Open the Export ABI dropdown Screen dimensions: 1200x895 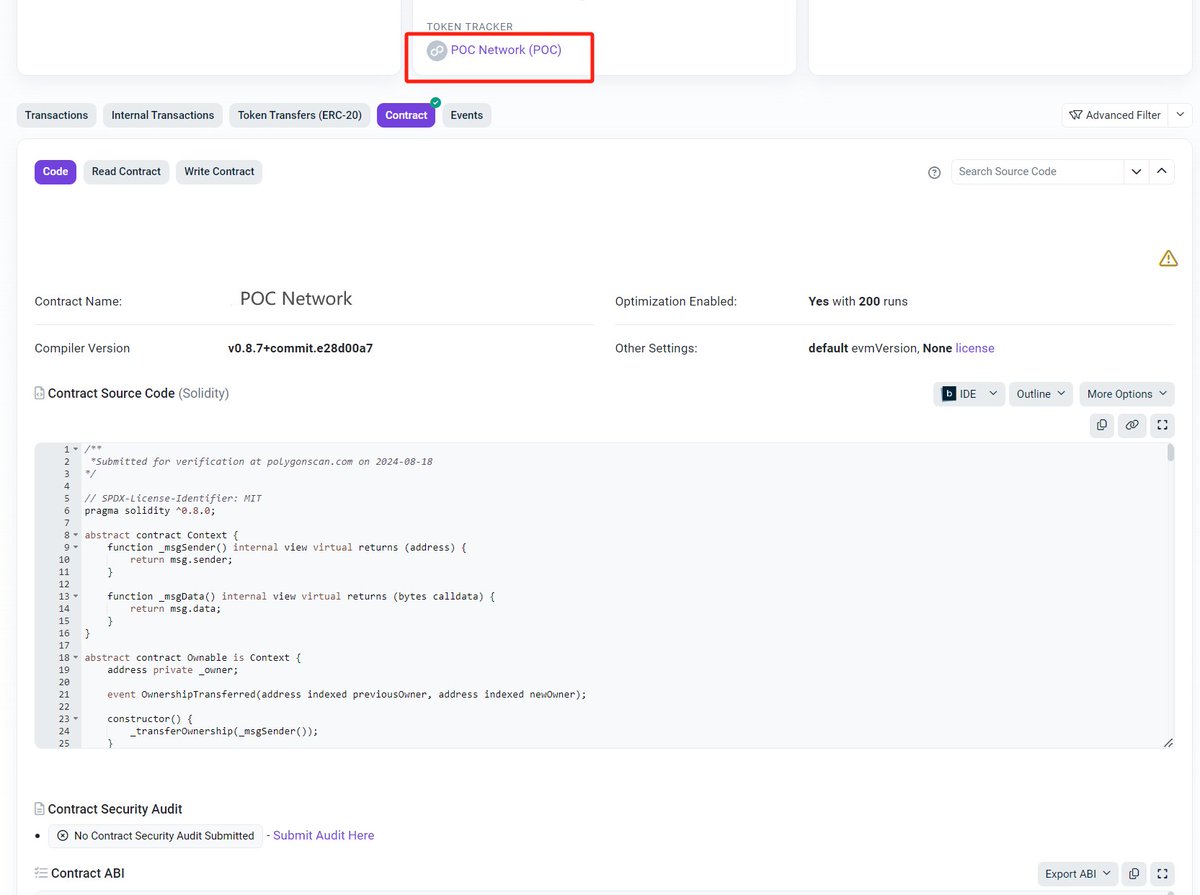point(1077,874)
